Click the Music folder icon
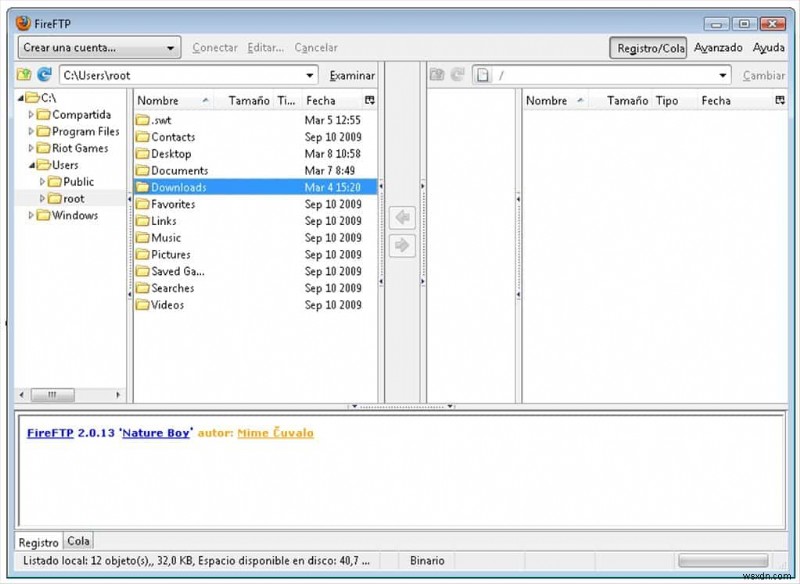 142,238
